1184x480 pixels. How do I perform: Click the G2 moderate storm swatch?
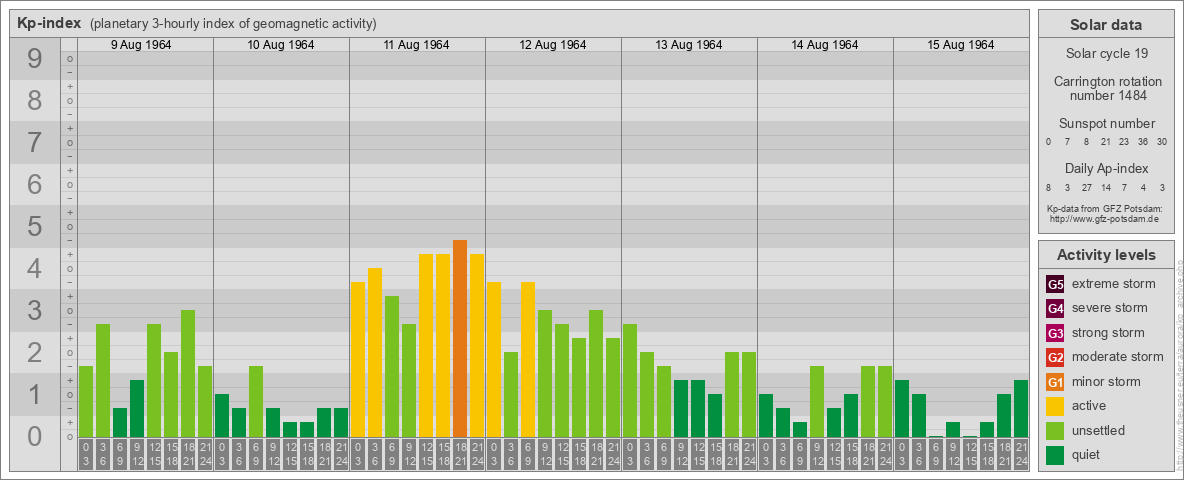(x=1055, y=357)
